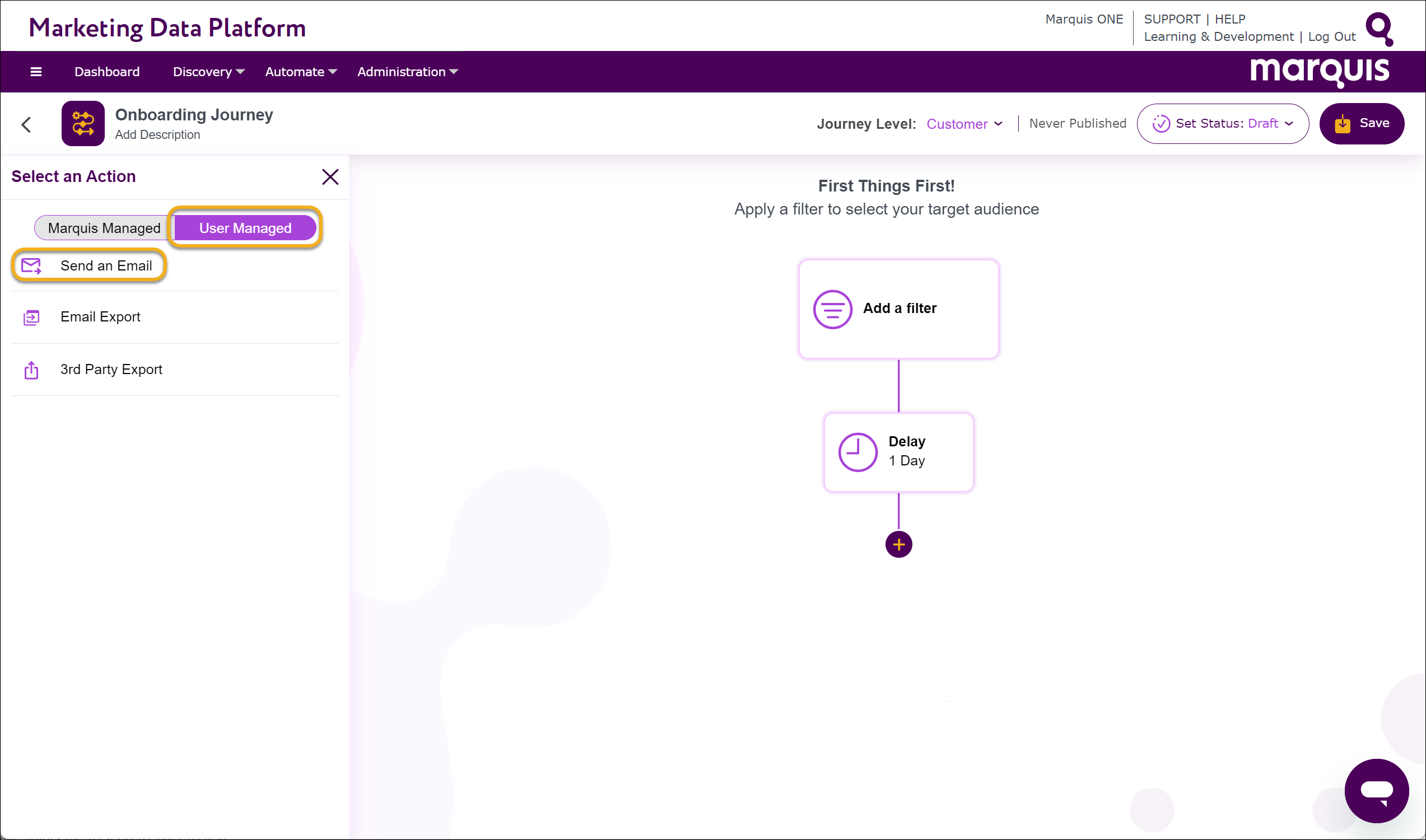Image resolution: width=1426 pixels, height=840 pixels.
Task: Click the Never Published status text
Action: pyautogui.click(x=1077, y=123)
